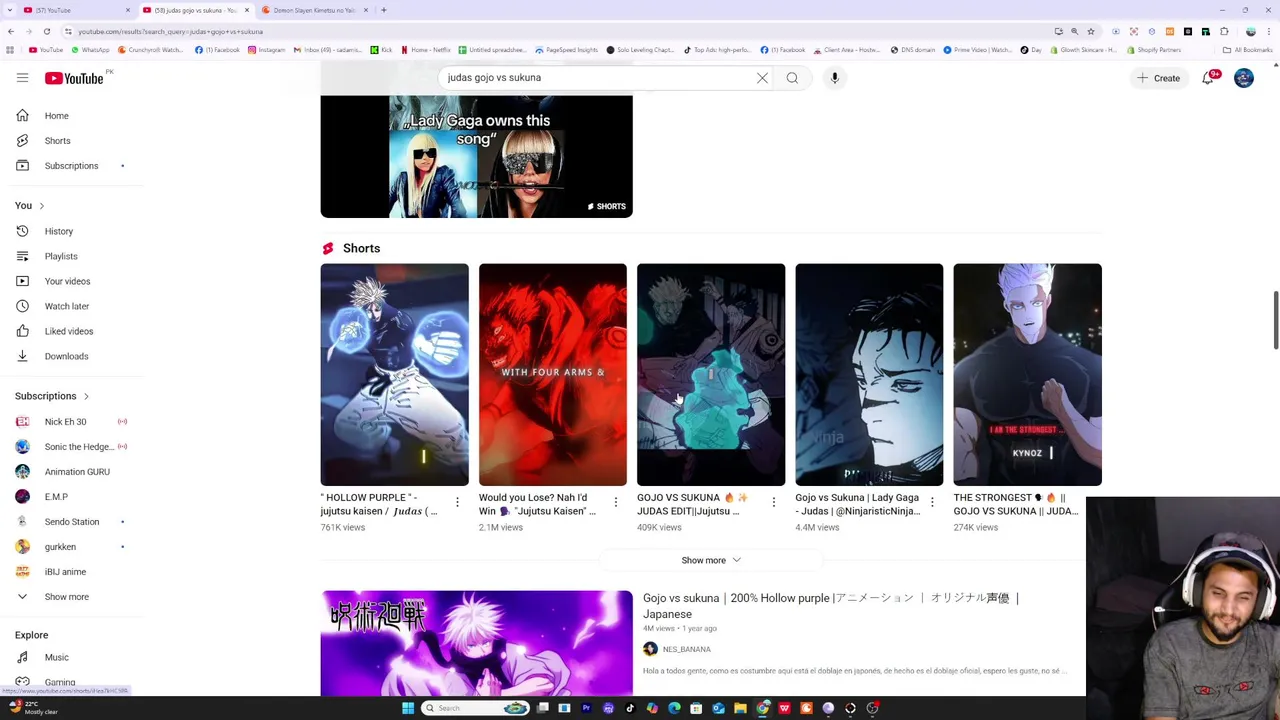
Task: Start voice search with microphone icon
Action: point(835,78)
